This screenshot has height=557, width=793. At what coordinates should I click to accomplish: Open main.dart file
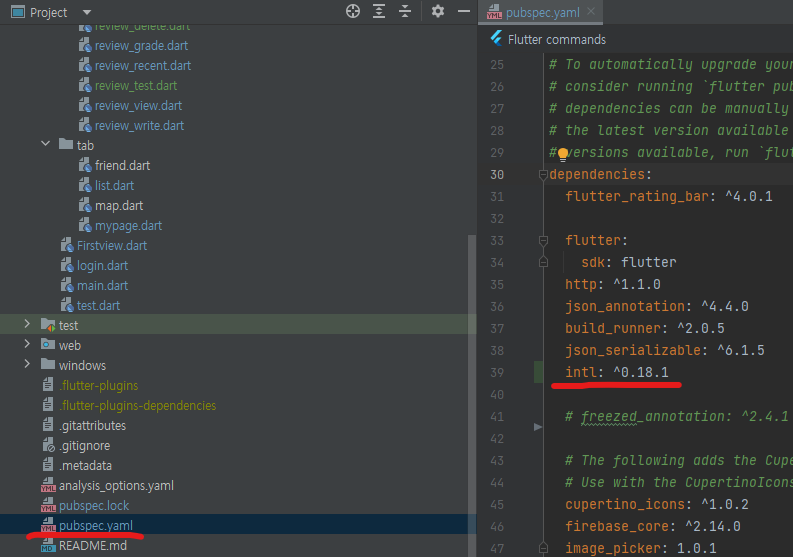[102, 286]
